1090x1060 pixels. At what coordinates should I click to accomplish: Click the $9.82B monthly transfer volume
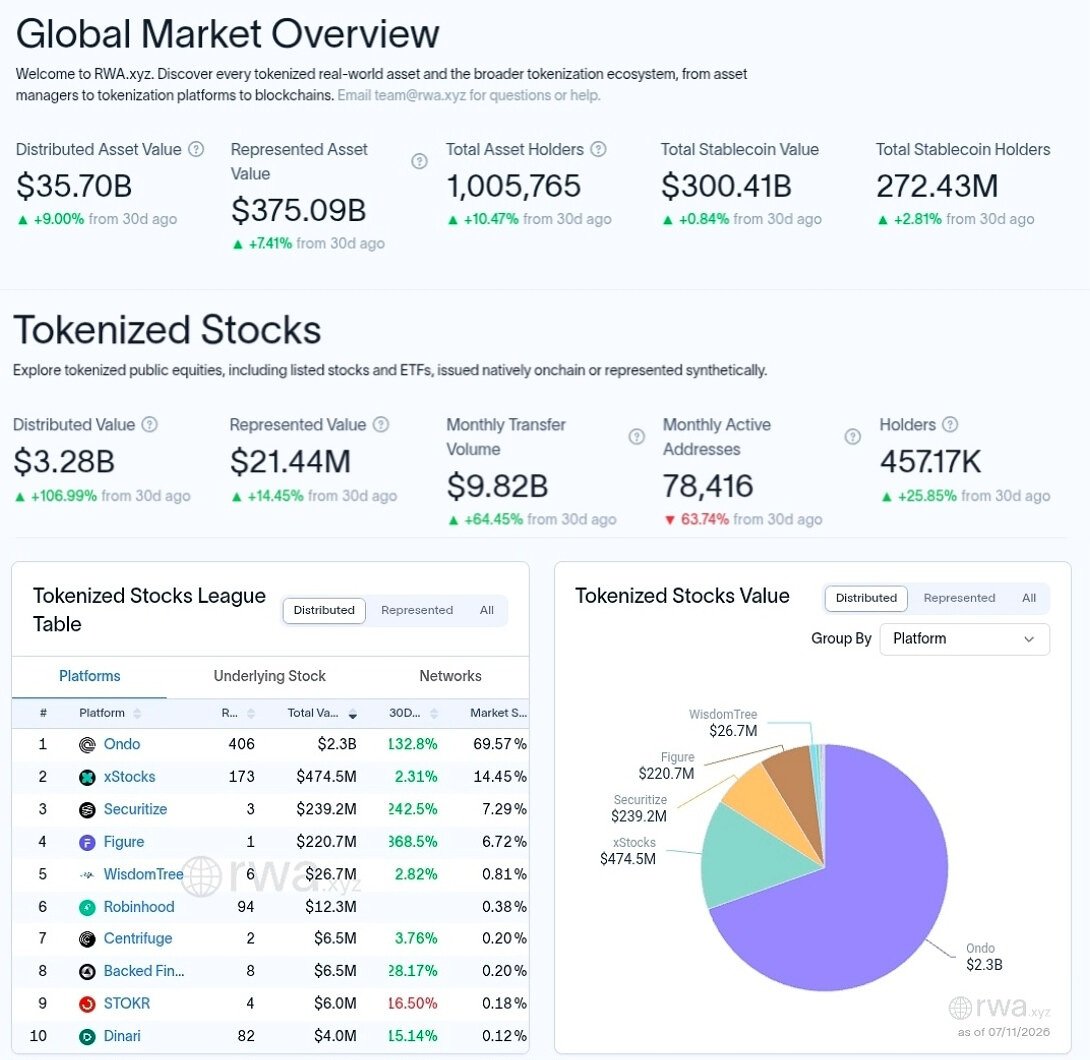497,487
